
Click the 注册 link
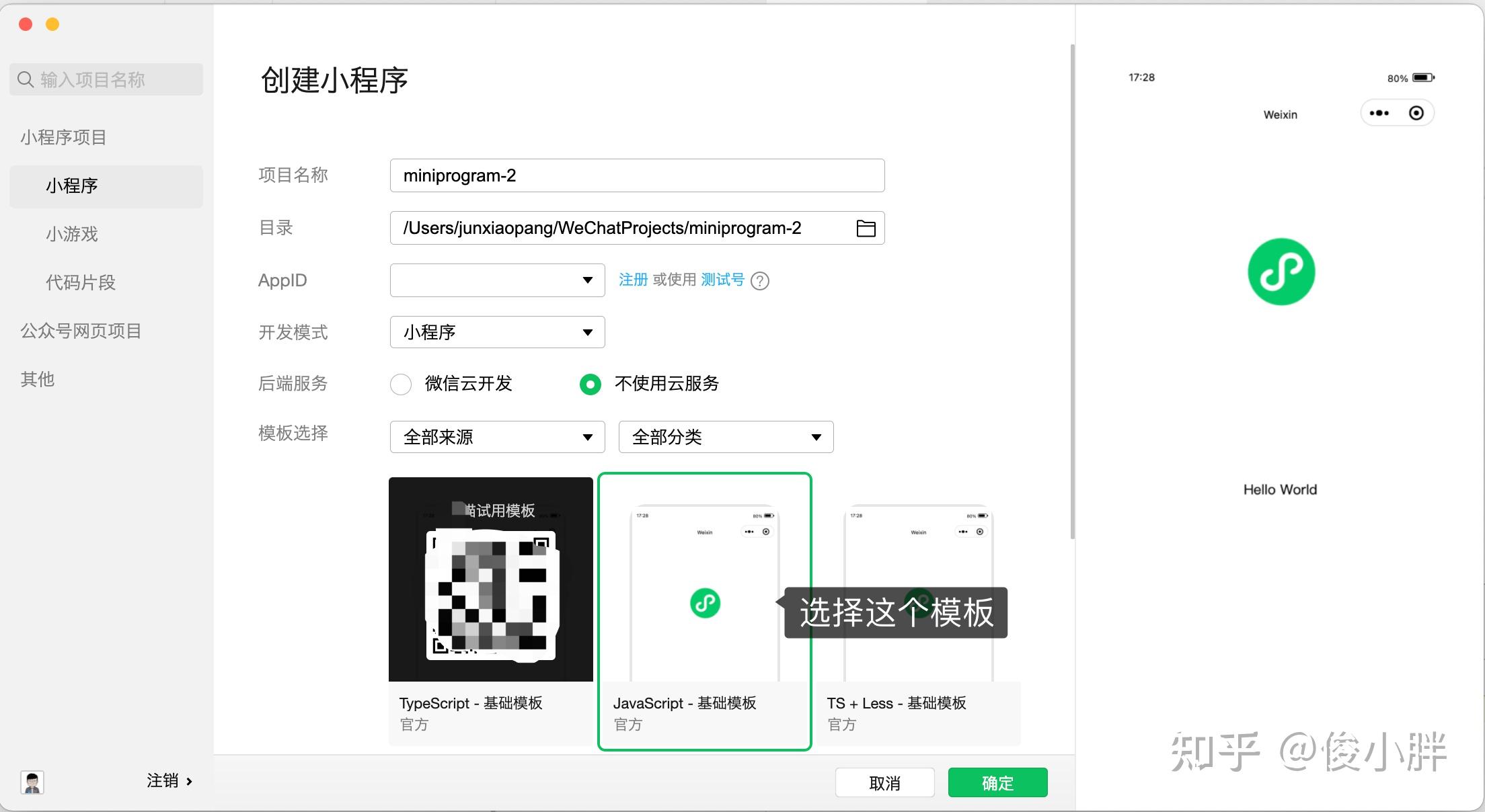point(633,280)
